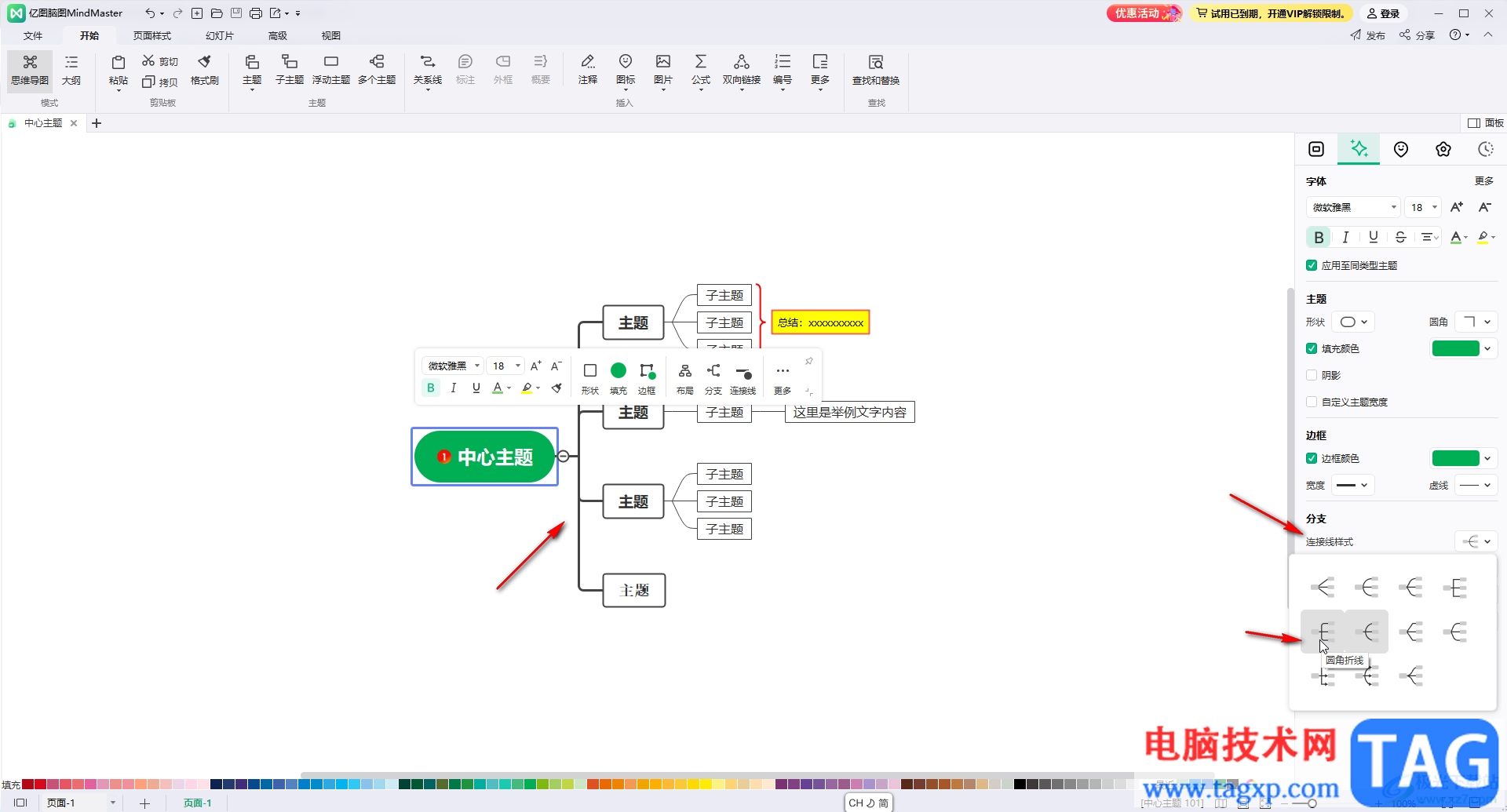Open the history clock panel tab
The height and width of the screenshot is (812, 1507).
1486,149
